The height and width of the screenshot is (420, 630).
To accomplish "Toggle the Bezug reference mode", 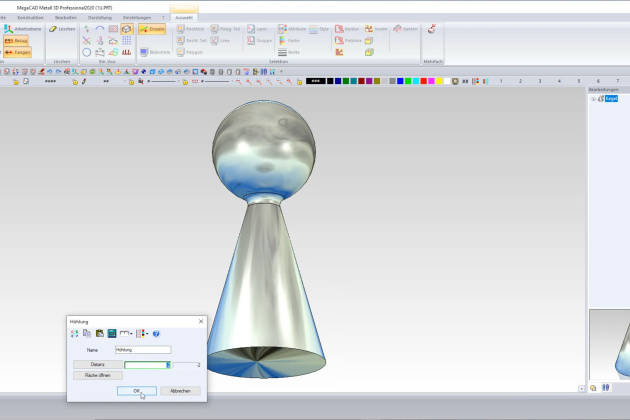I will click(22, 41).
